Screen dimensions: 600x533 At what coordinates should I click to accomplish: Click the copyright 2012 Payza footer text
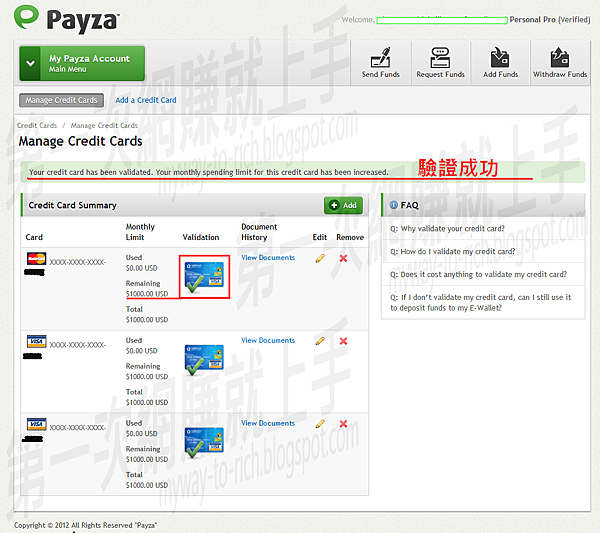point(85,525)
